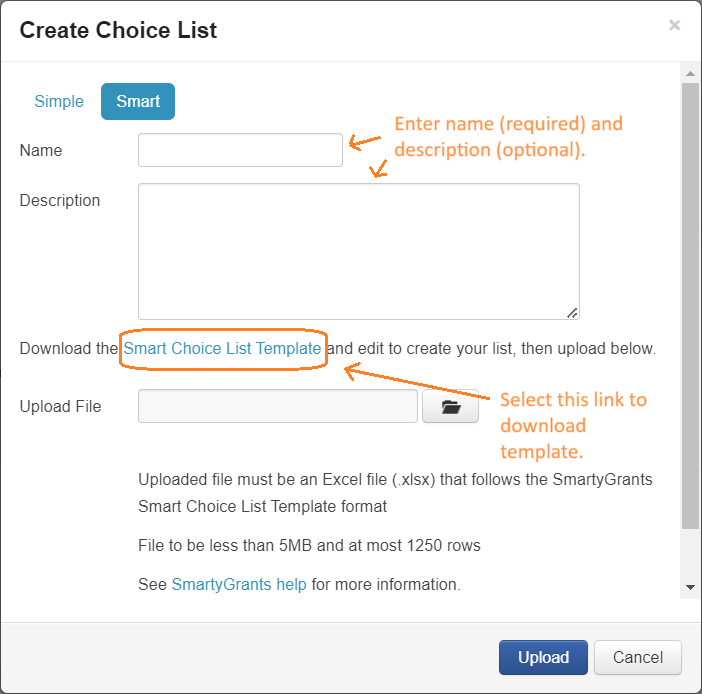Viewport: 702px width, 694px height.
Task: Click the vertical scrollbar thumb
Action: pyautogui.click(x=690, y=300)
